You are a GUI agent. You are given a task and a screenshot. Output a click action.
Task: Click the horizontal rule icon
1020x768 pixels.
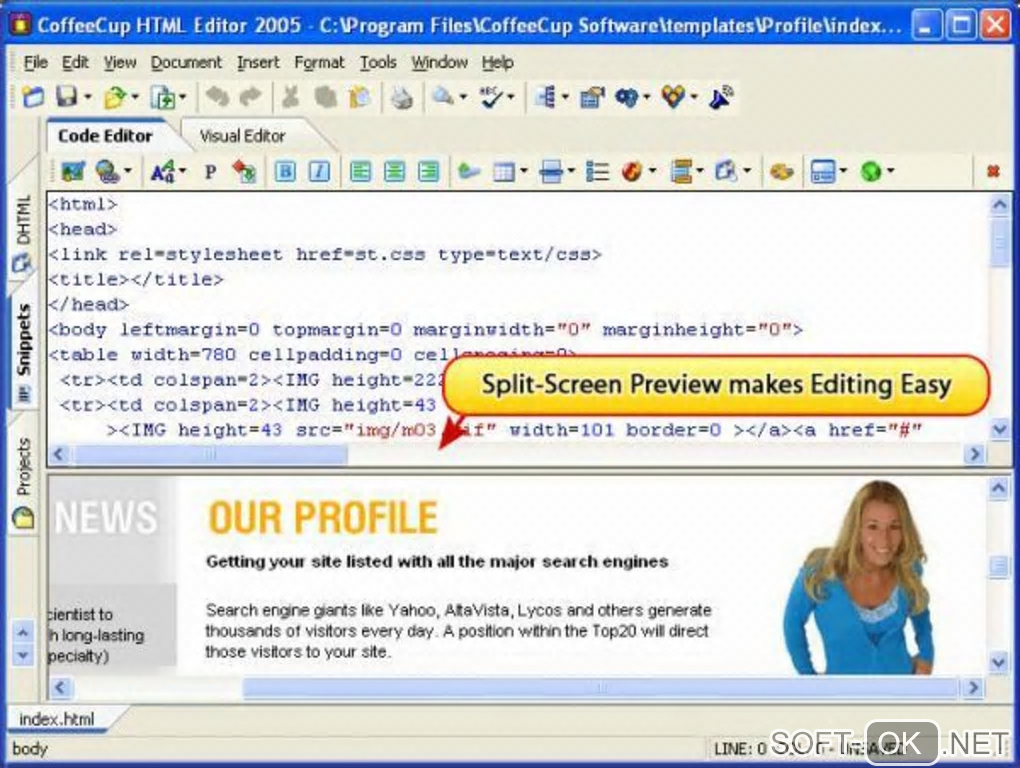coord(551,172)
